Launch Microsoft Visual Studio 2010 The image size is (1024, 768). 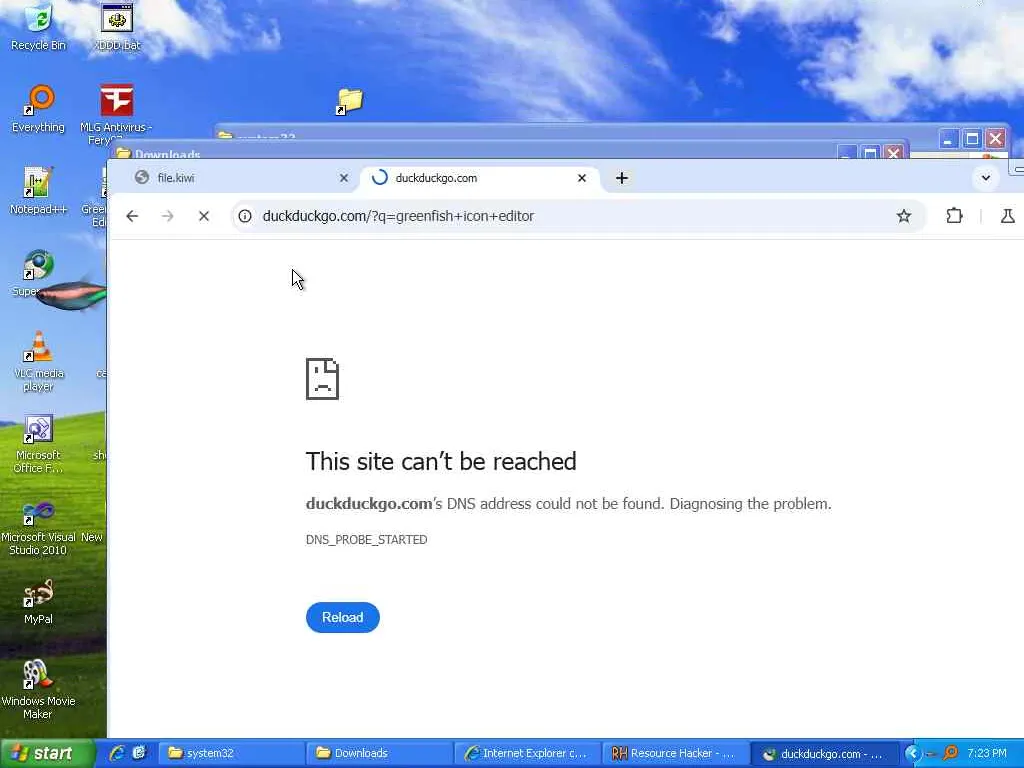click(38, 528)
